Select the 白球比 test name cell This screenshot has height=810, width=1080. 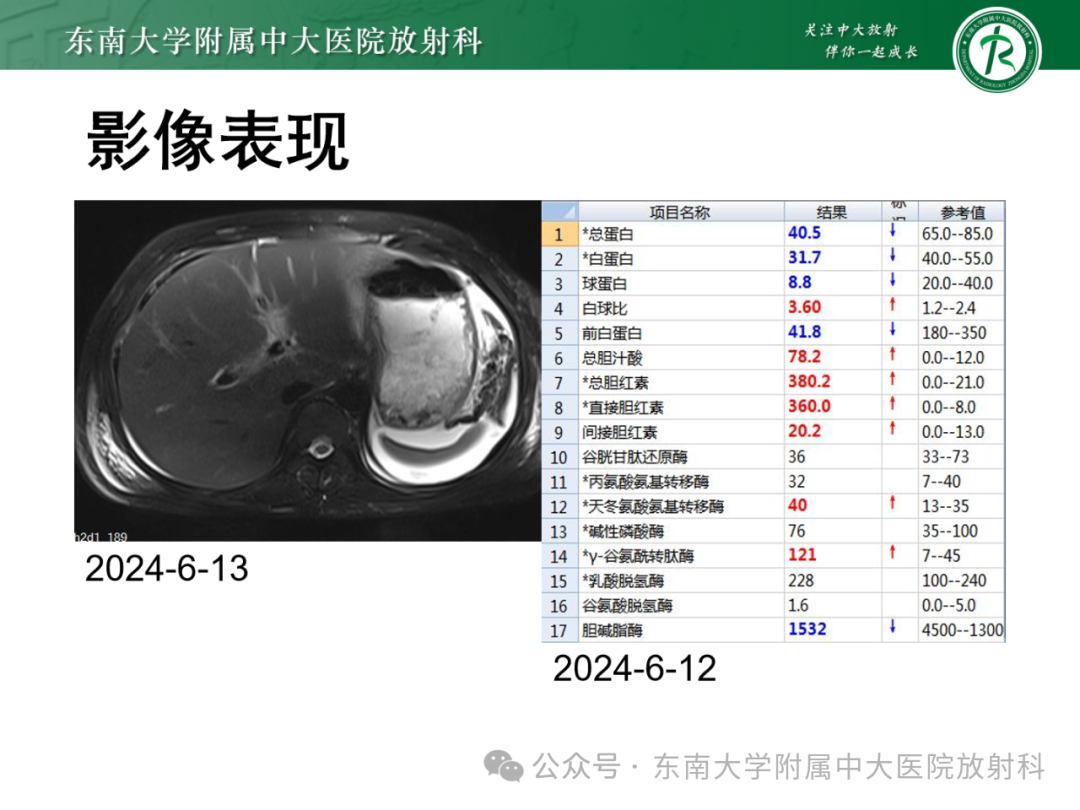(681, 309)
